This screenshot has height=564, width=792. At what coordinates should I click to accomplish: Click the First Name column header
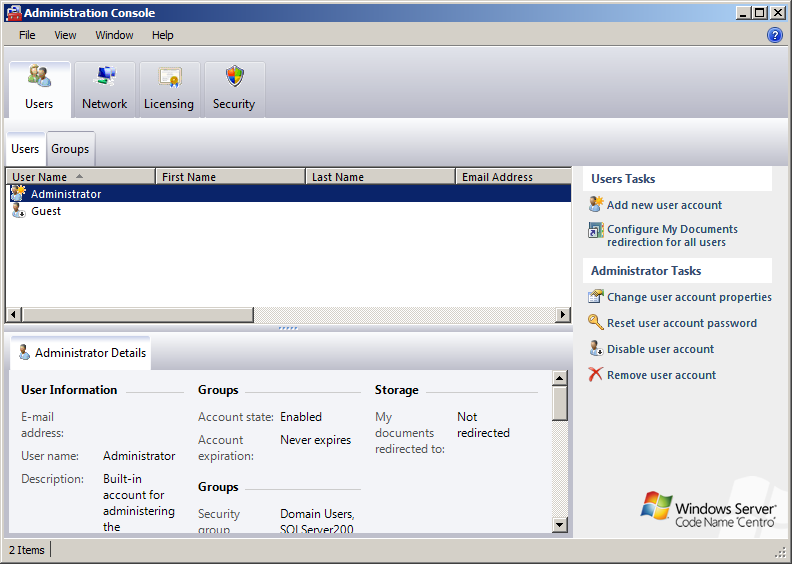click(230, 177)
